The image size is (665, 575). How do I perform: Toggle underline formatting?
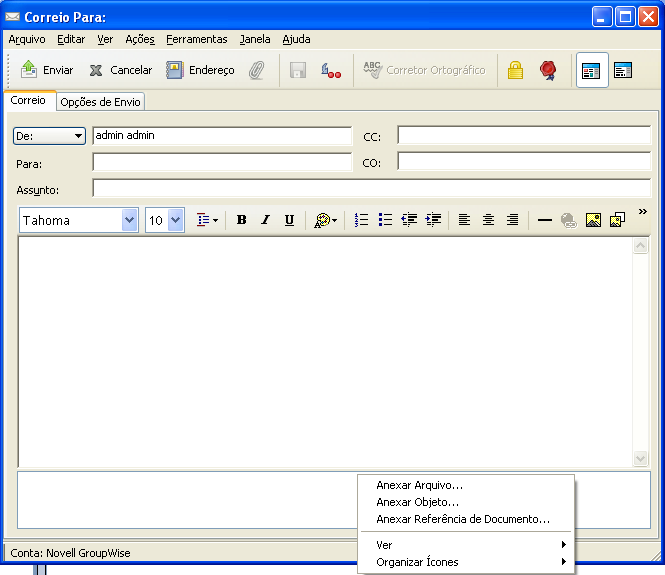(x=289, y=220)
